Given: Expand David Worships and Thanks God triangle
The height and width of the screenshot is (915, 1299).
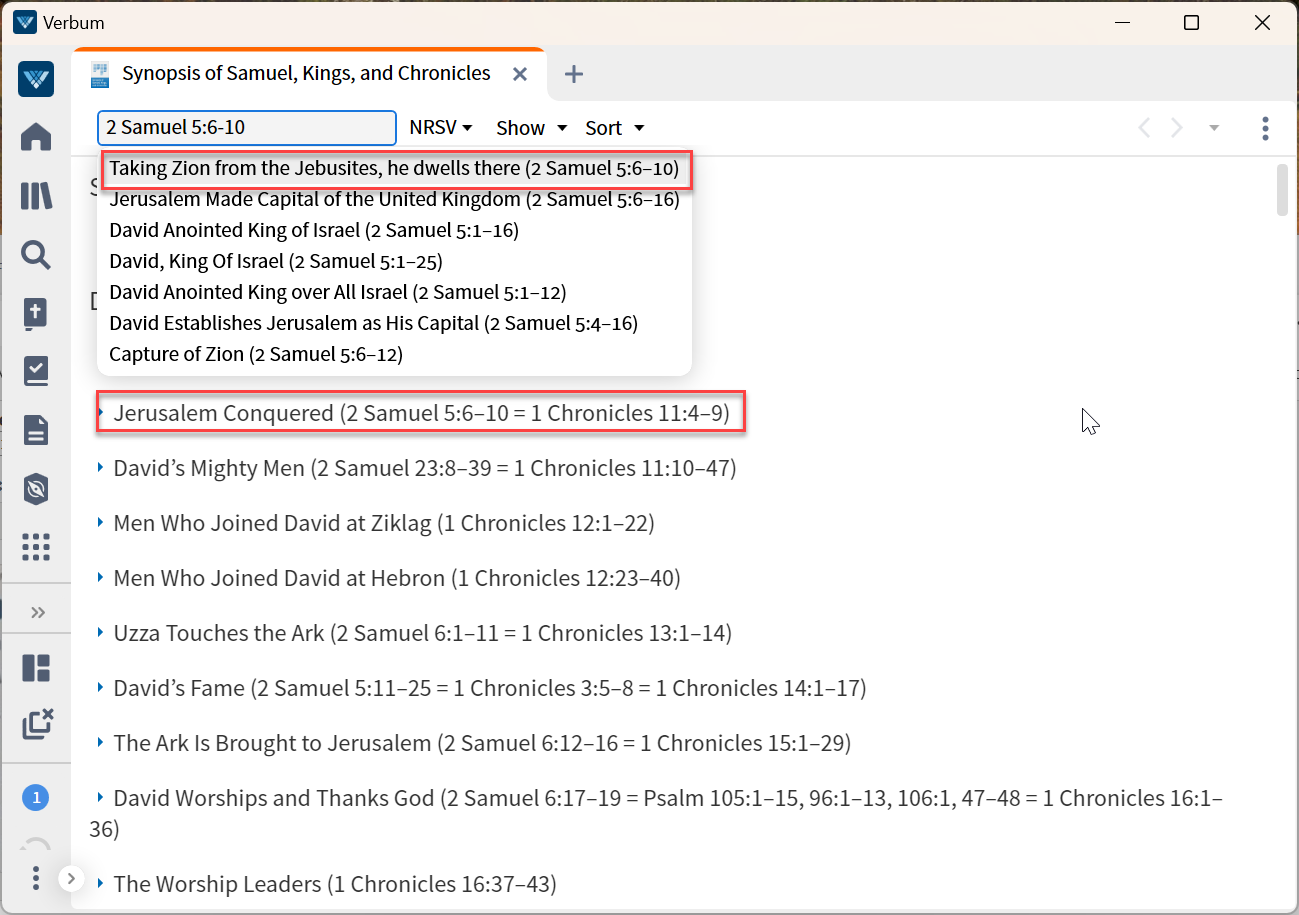Looking at the screenshot, I should (x=100, y=797).
